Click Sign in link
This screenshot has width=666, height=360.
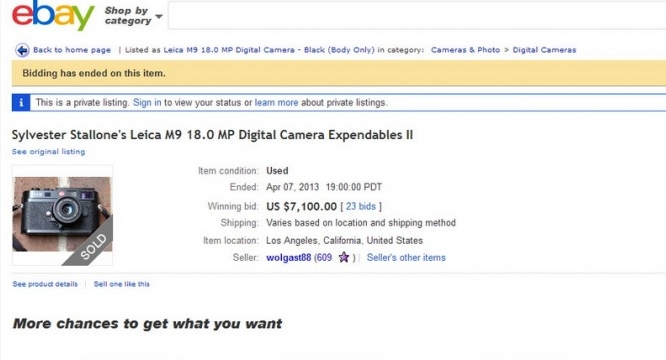click(x=147, y=103)
